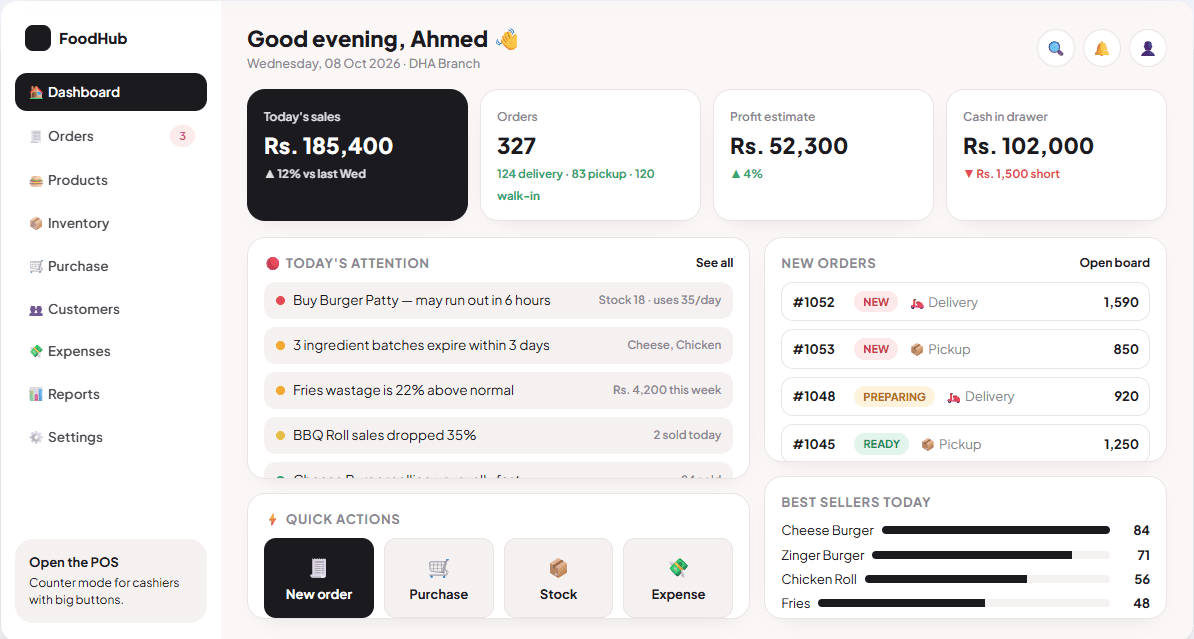The width and height of the screenshot is (1194, 639).
Task: Open order #1053 row
Action: tap(966, 350)
